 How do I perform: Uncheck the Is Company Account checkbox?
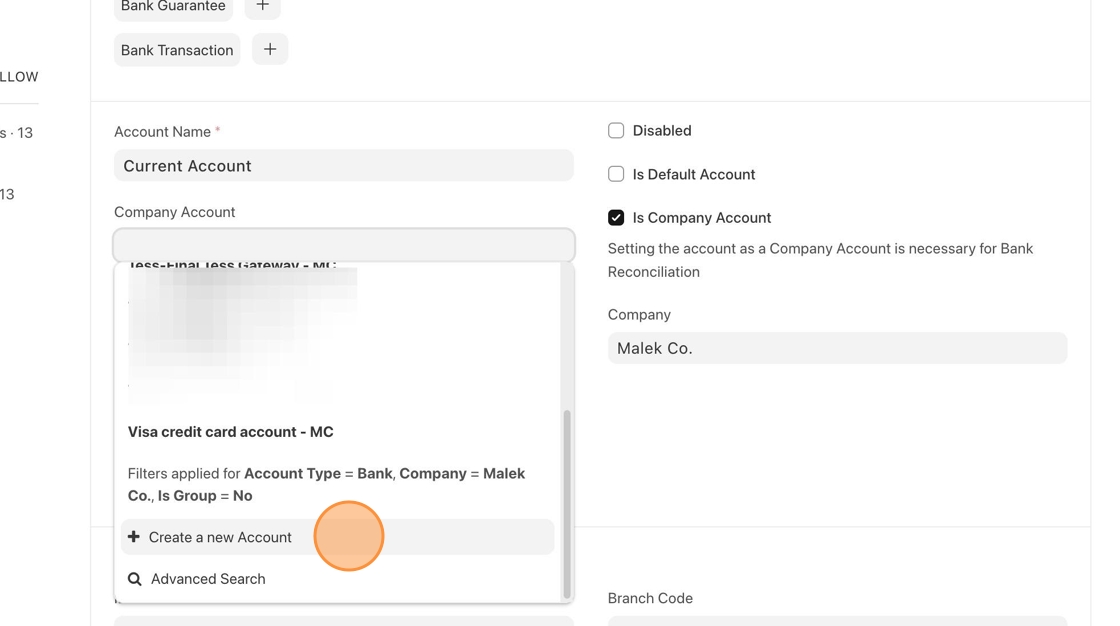click(x=616, y=218)
